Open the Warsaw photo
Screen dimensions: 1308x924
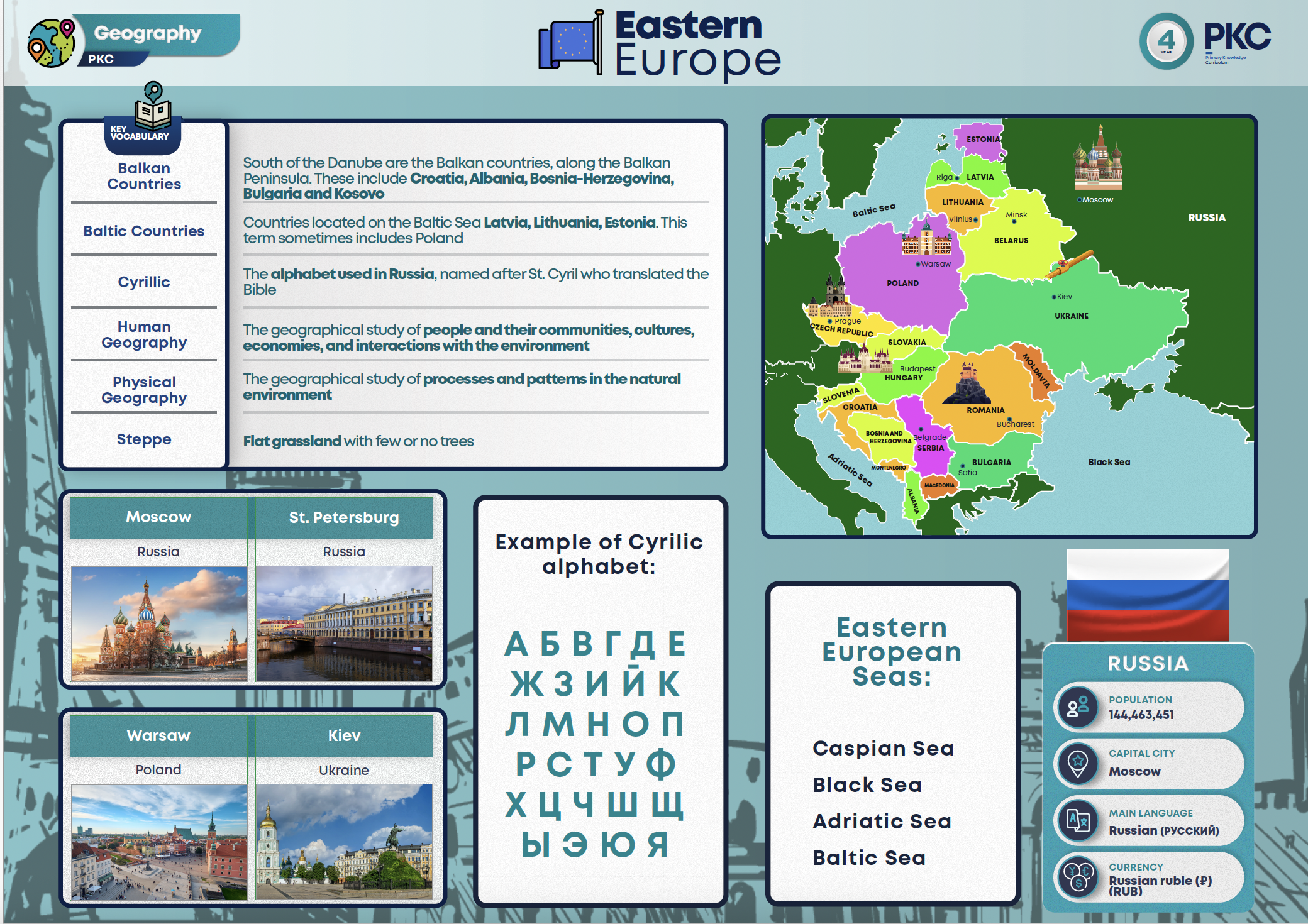point(158,842)
